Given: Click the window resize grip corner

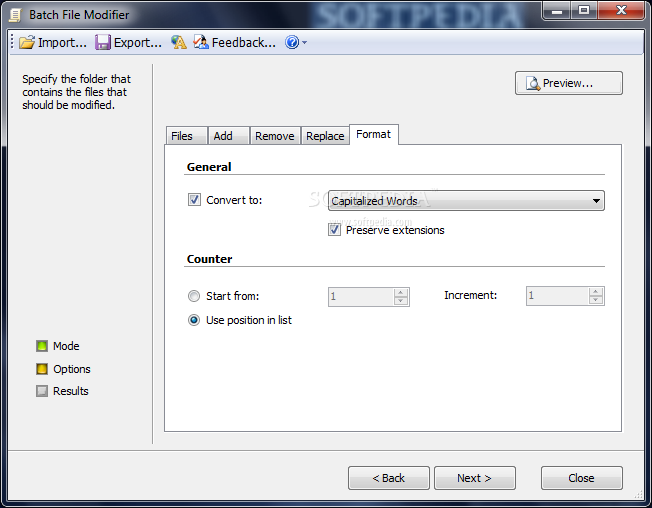Looking at the screenshot, I should click(x=639, y=495).
